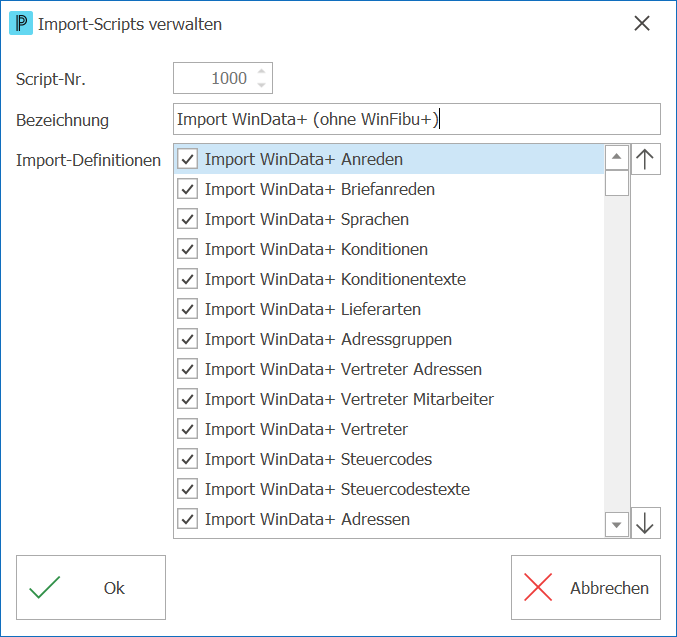
Task: Click list scrollbar down arrow
Action: point(617,525)
